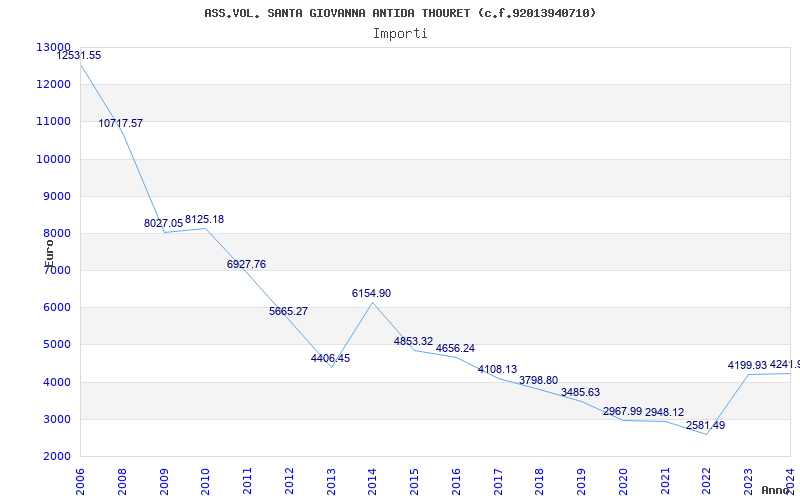Select the 4199.93 data label

pos(747,365)
